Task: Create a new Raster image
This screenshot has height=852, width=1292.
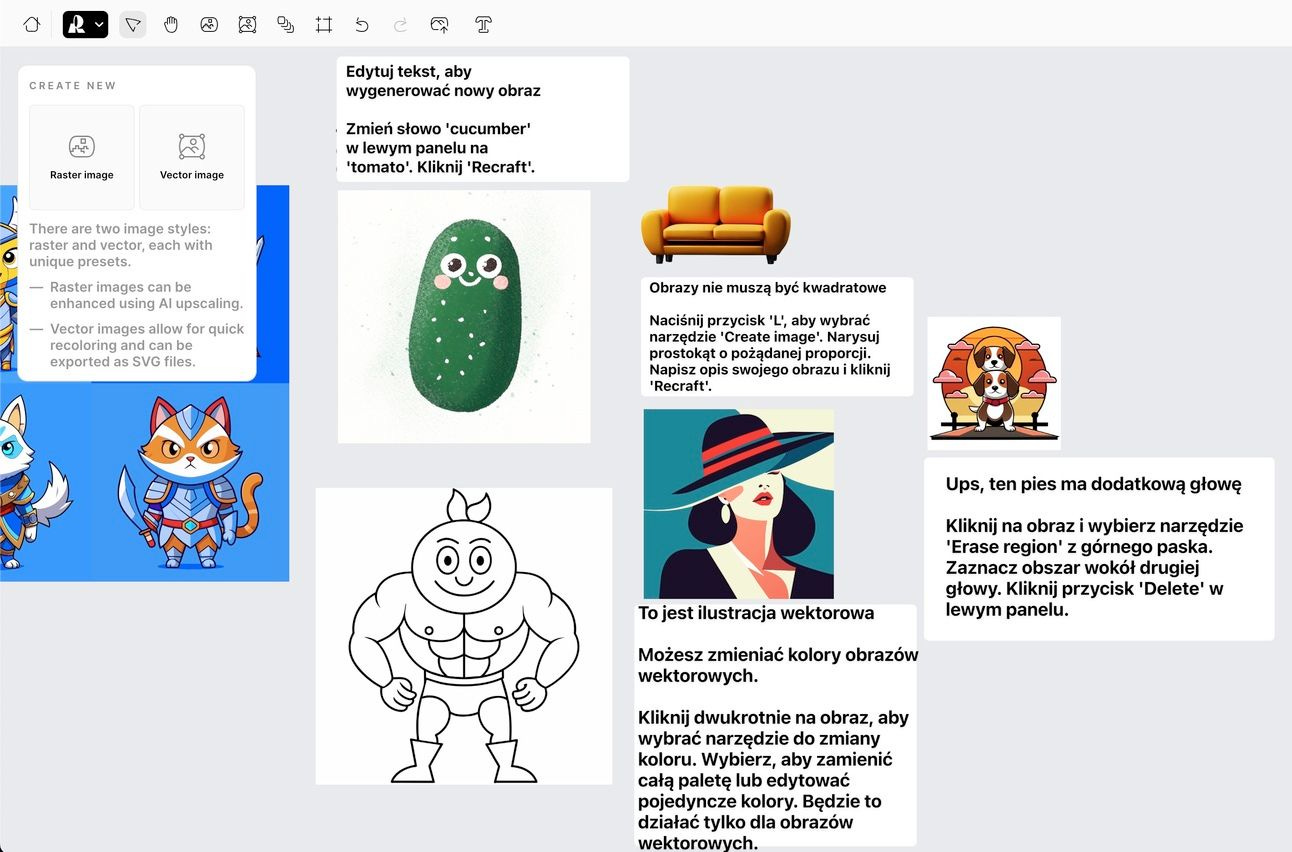Action: tap(82, 157)
